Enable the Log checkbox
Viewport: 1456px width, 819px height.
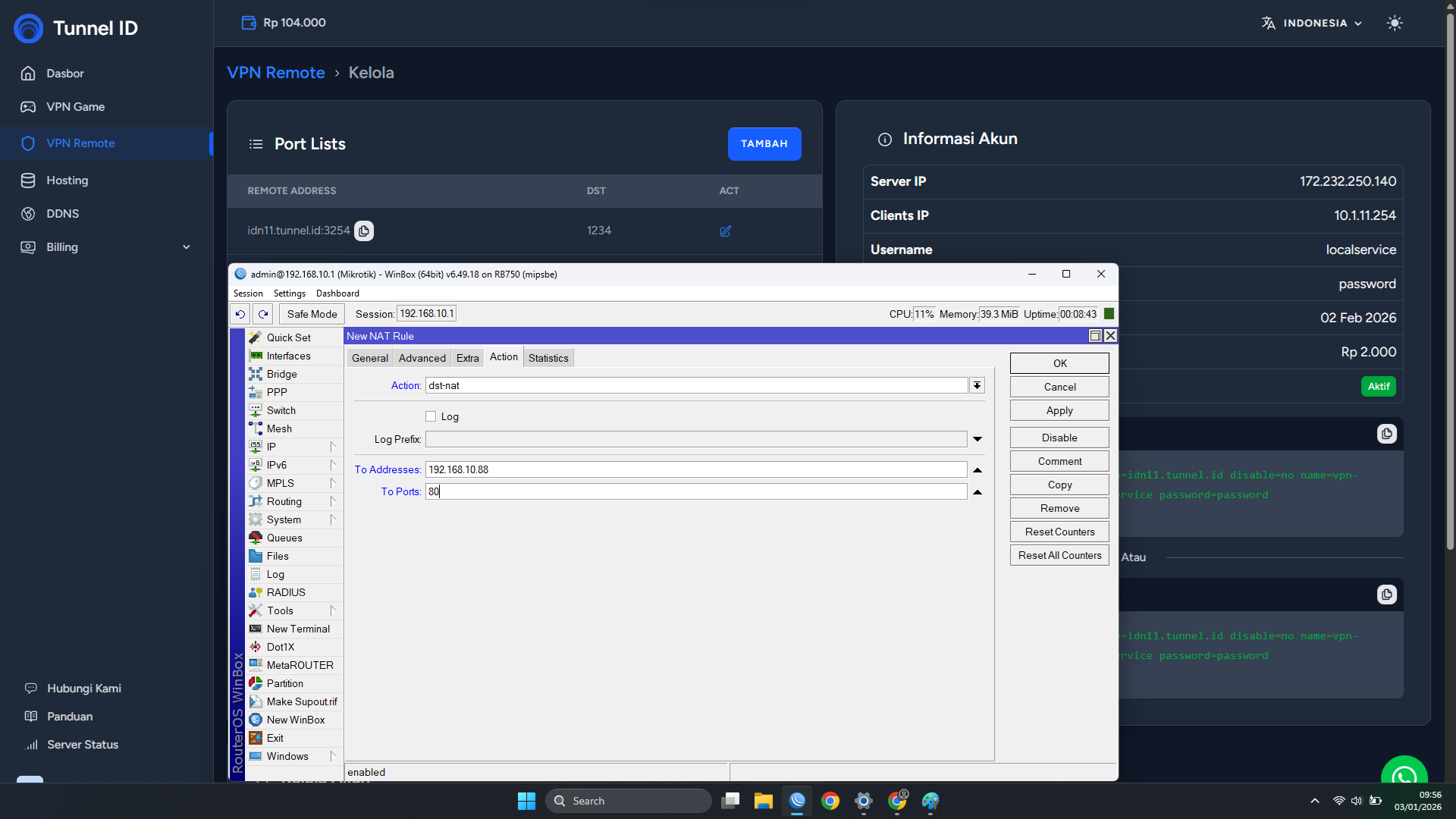[431, 416]
